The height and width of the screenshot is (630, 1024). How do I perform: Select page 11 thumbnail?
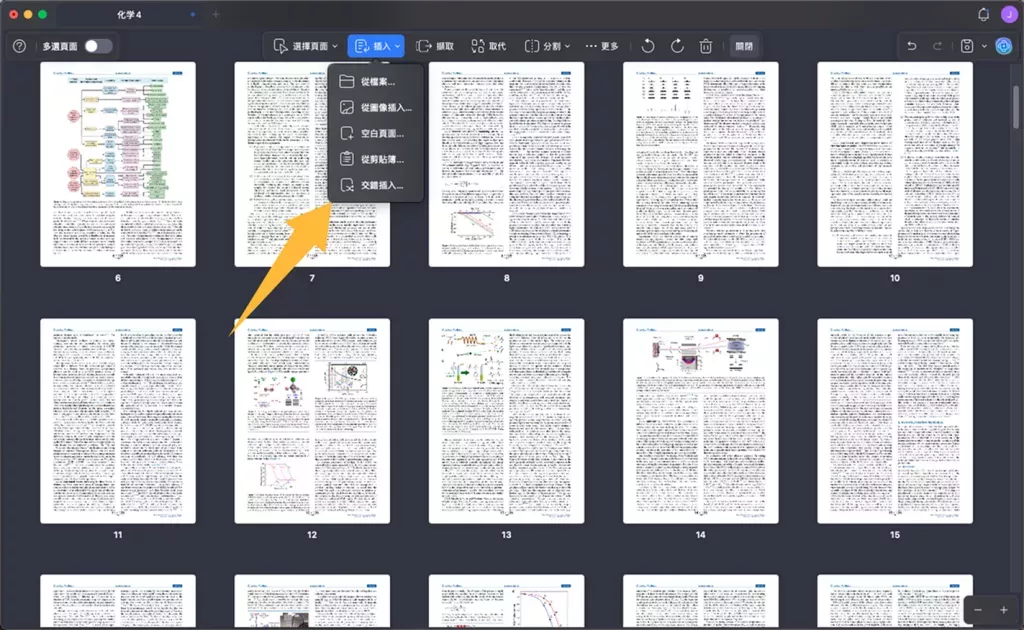click(x=118, y=421)
